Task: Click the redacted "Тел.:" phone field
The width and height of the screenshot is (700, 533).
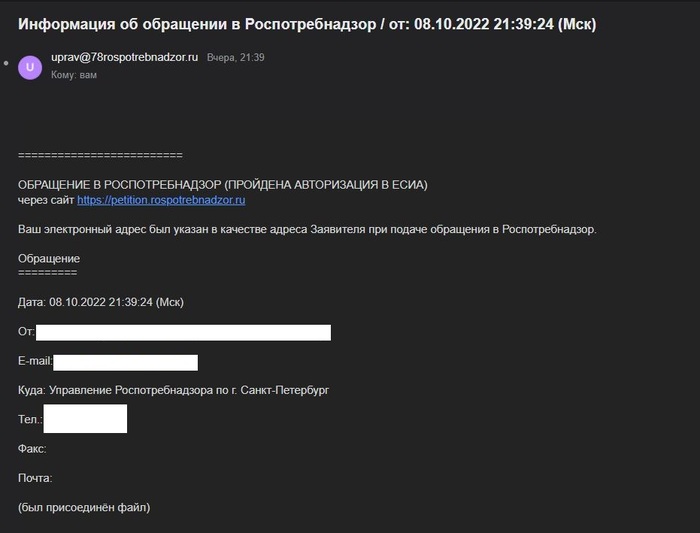Action: click(85, 419)
